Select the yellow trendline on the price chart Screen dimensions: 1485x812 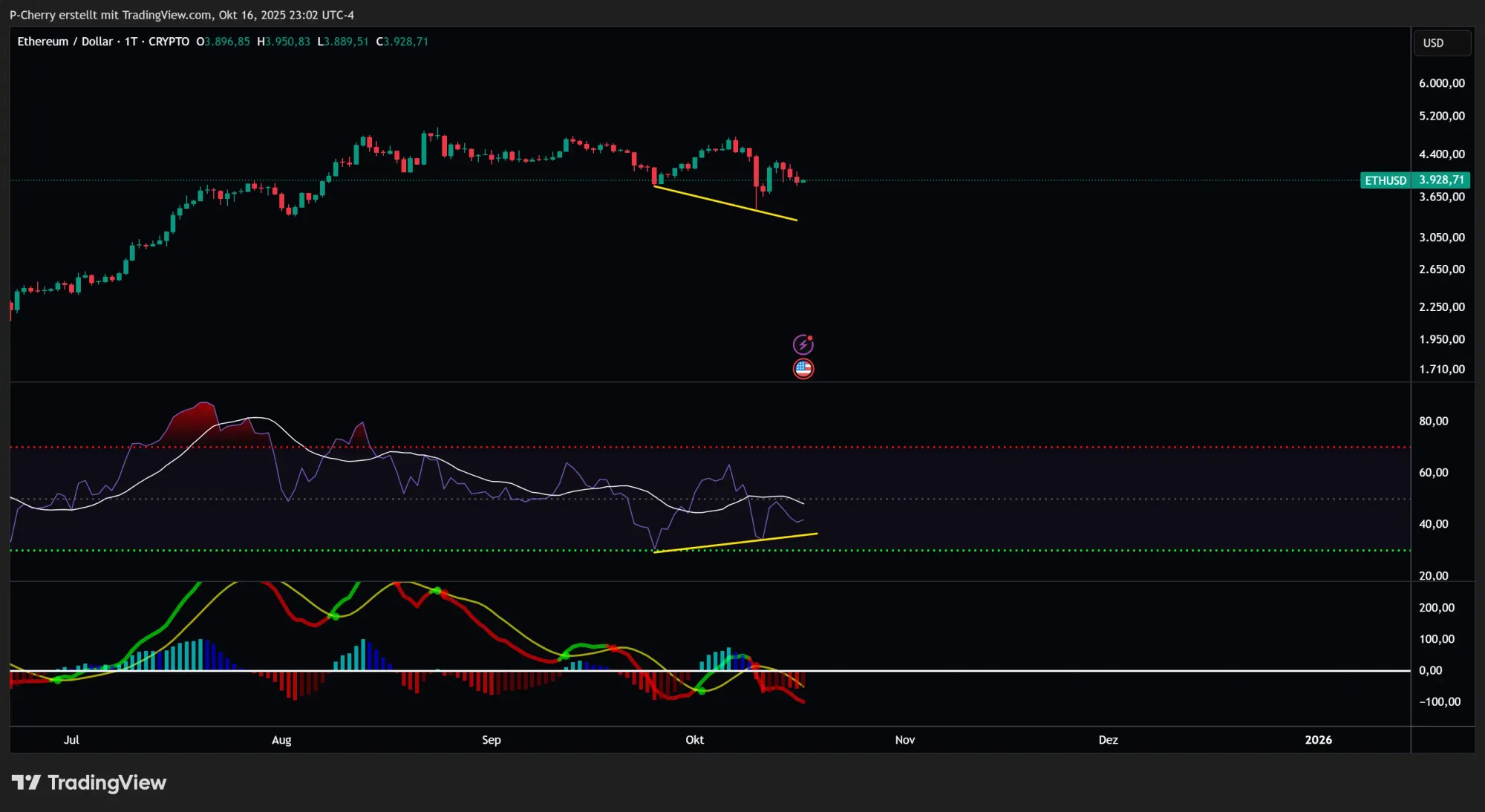pos(725,203)
